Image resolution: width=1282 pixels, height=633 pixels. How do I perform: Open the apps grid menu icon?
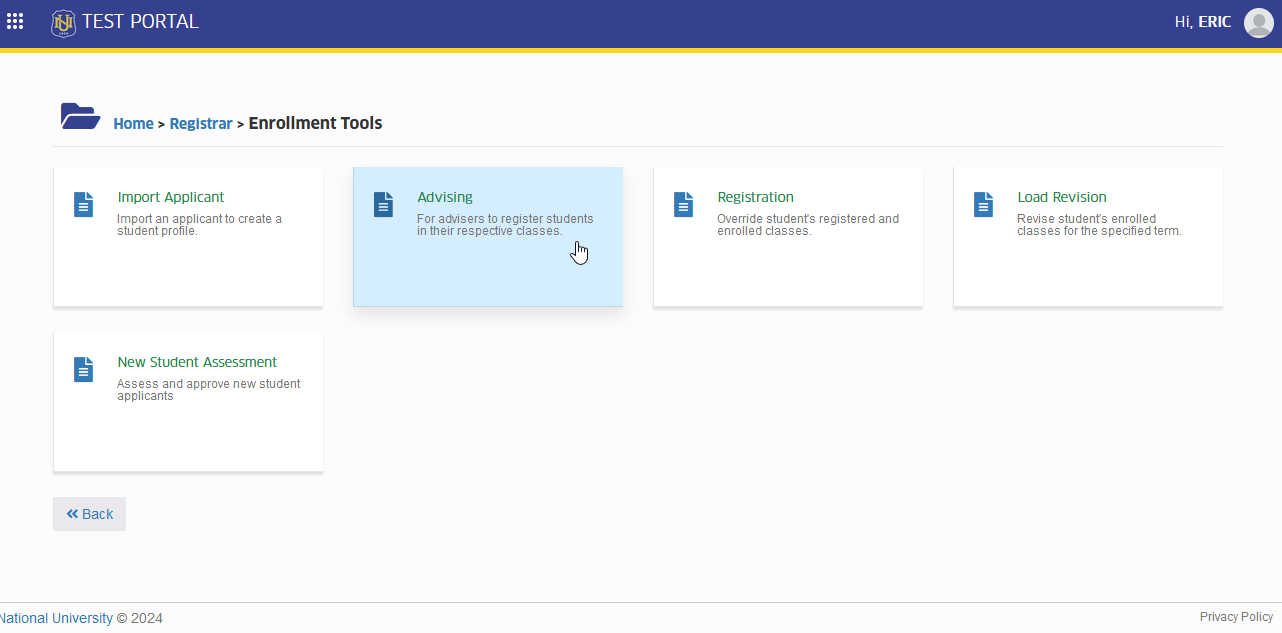[x=15, y=21]
